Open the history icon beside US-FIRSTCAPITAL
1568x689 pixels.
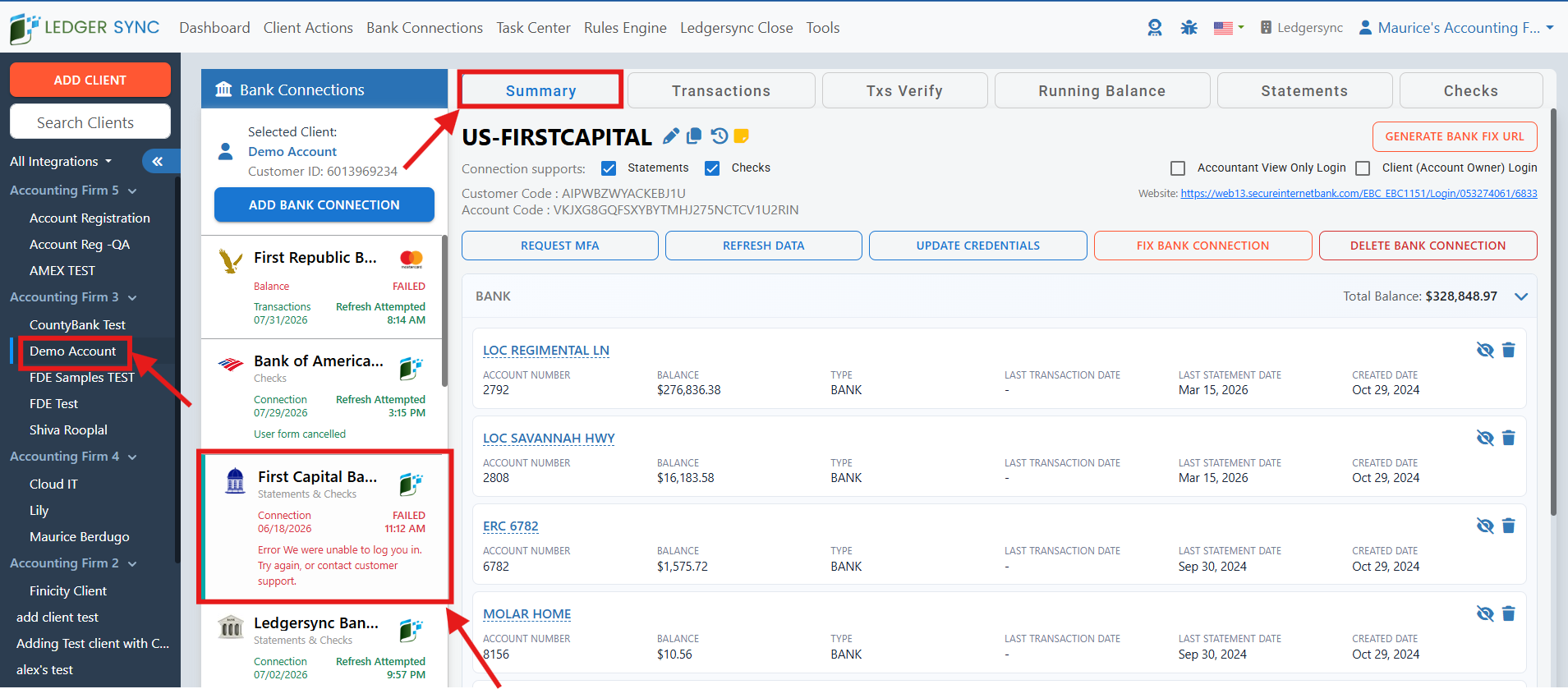(720, 136)
